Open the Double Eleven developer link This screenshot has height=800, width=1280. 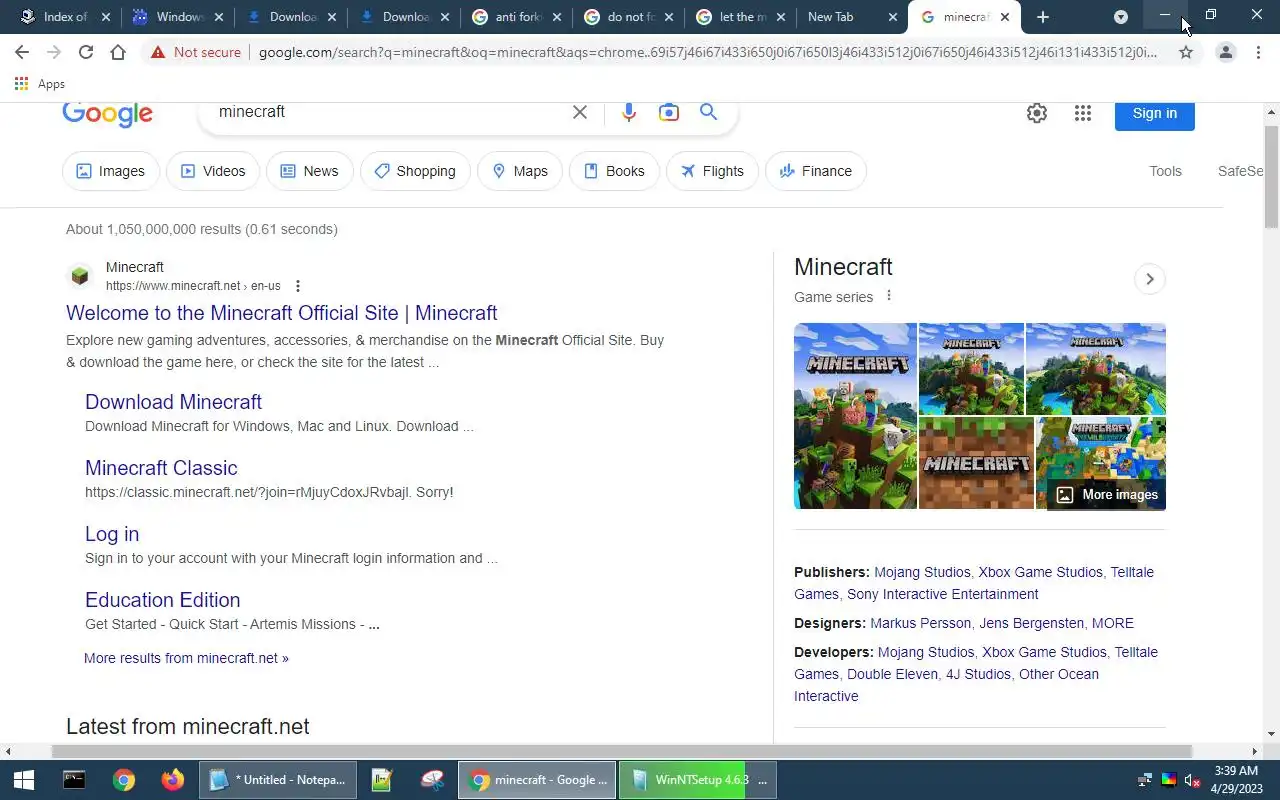pos(892,674)
